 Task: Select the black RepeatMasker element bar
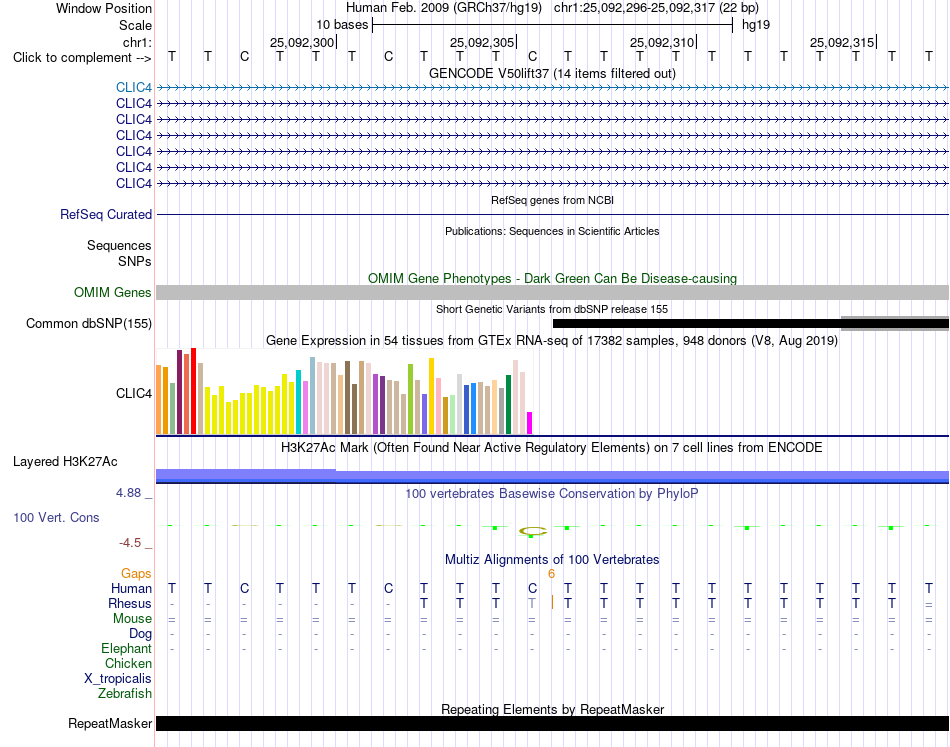[552, 723]
